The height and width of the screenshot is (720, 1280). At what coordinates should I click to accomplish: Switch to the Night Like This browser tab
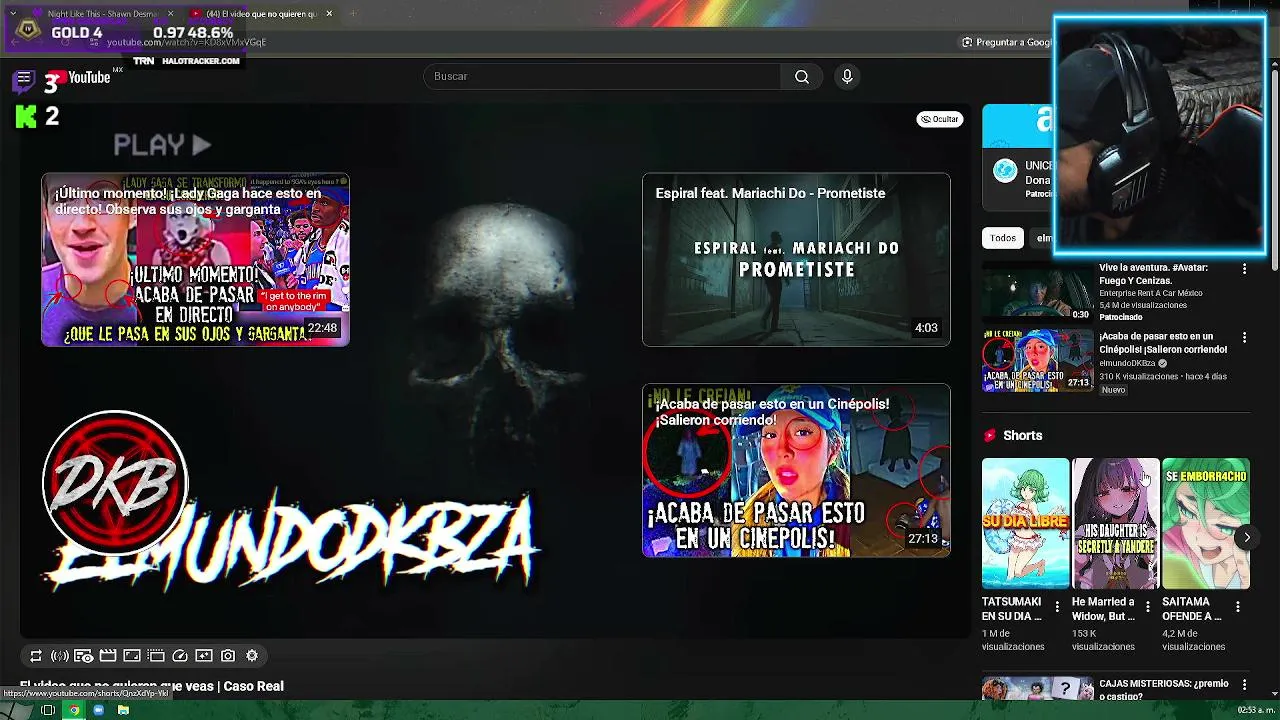(x=103, y=14)
